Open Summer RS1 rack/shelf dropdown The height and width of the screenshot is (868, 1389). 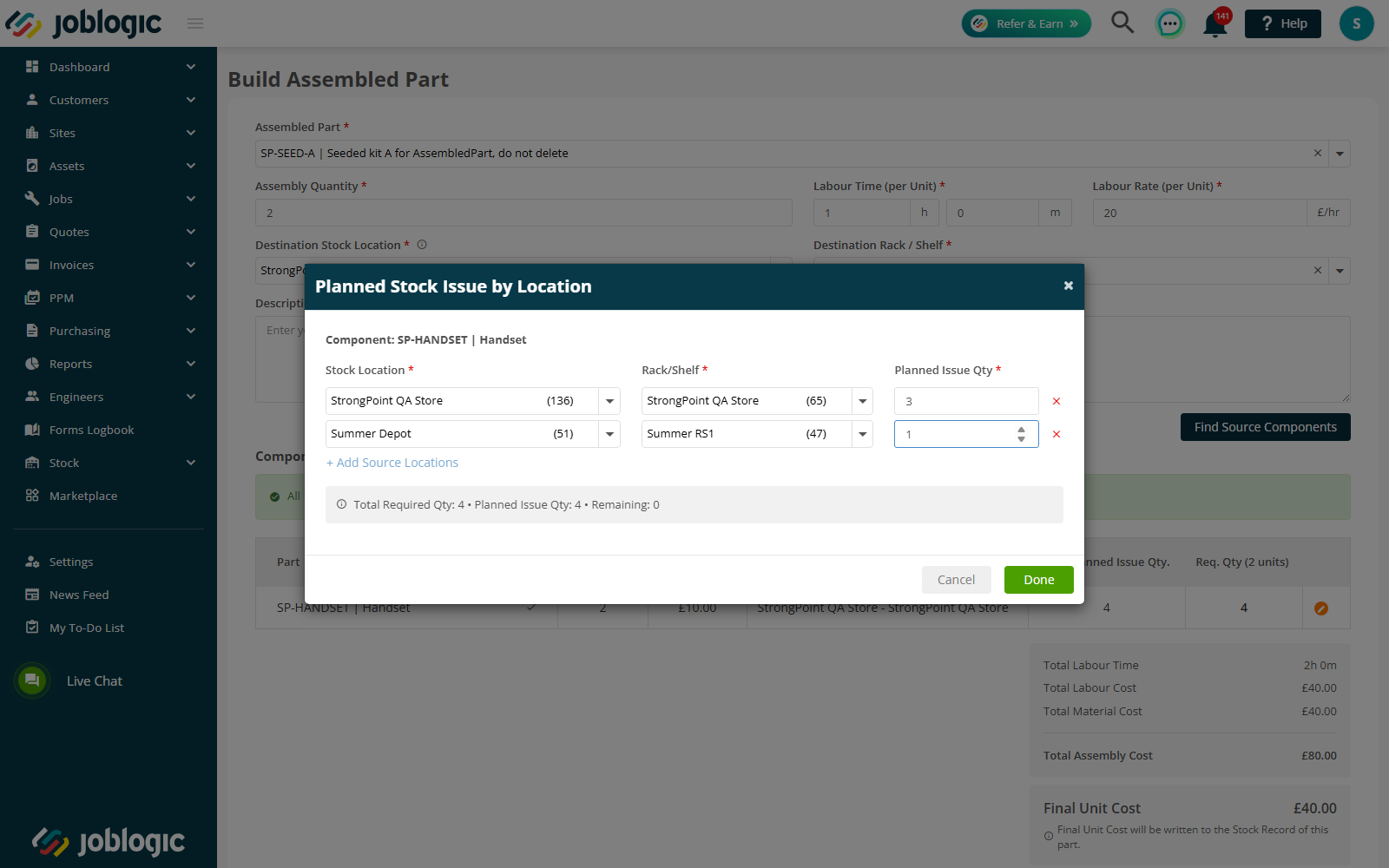pyautogui.click(x=862, y=434)
